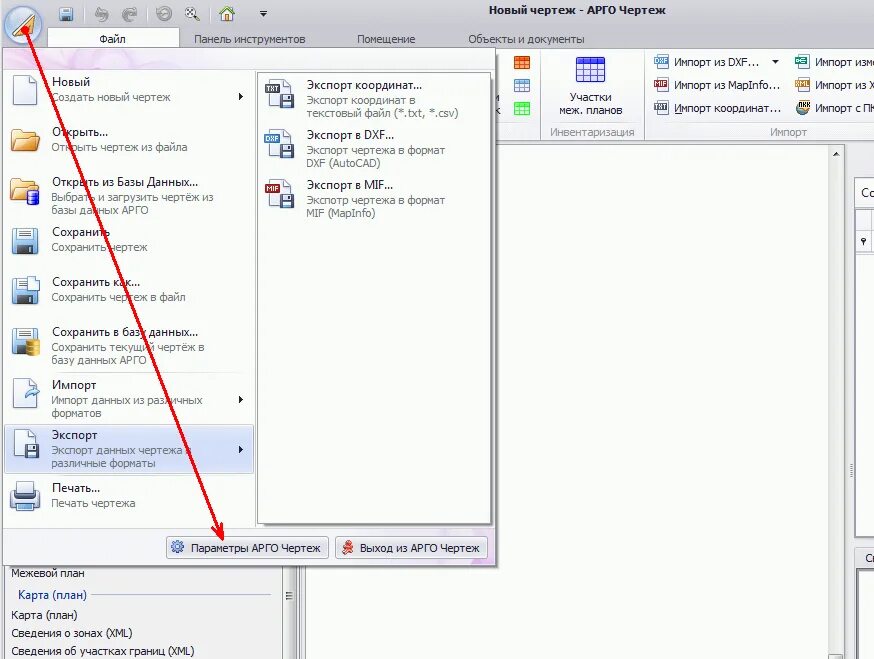Click the scroll up arrow of drawing area

[836, 153]
